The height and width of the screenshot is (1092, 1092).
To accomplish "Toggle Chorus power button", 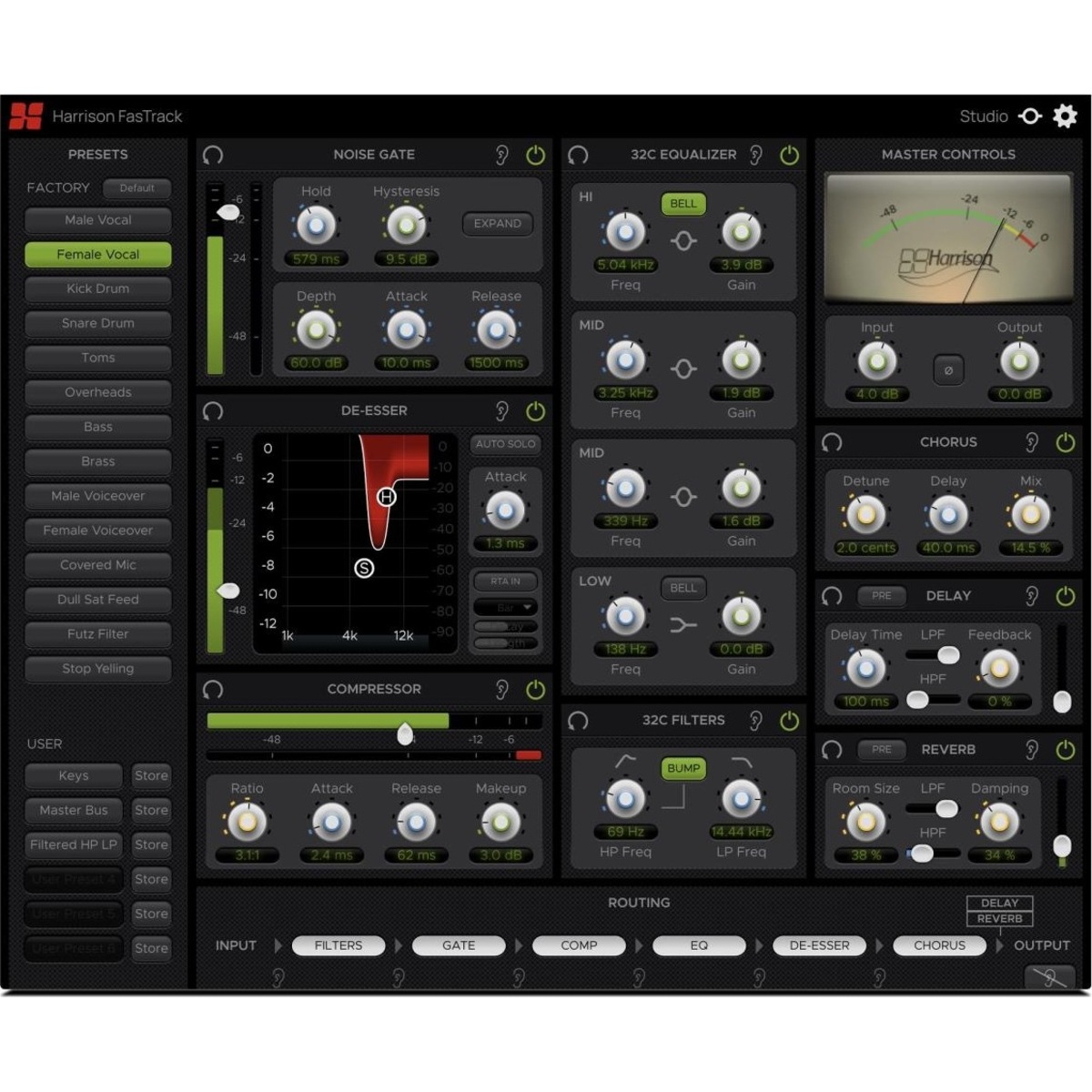I will [x=1065, y=442].
